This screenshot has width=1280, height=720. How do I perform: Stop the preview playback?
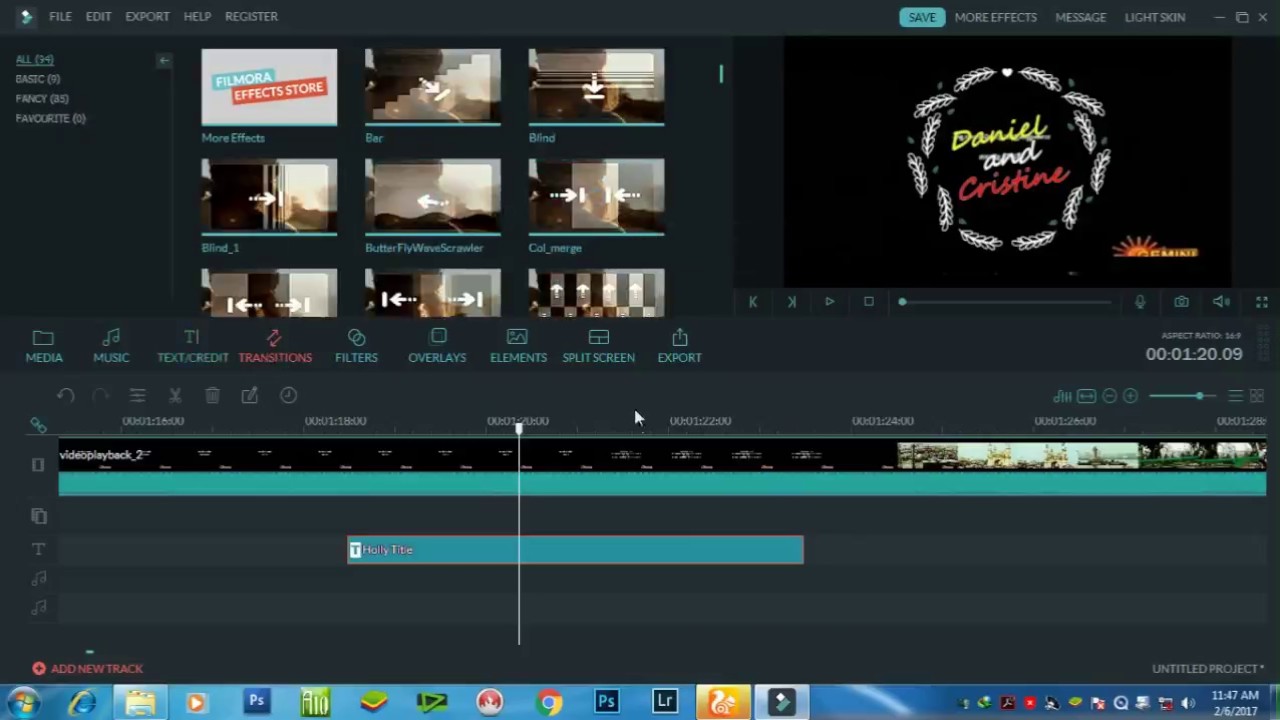click(868, 302)
